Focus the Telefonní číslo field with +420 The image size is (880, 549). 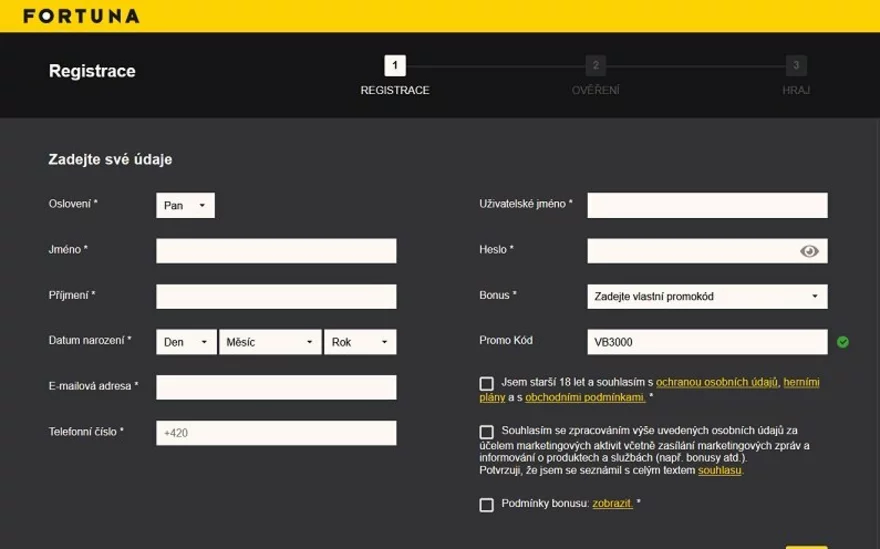(276, 433)
